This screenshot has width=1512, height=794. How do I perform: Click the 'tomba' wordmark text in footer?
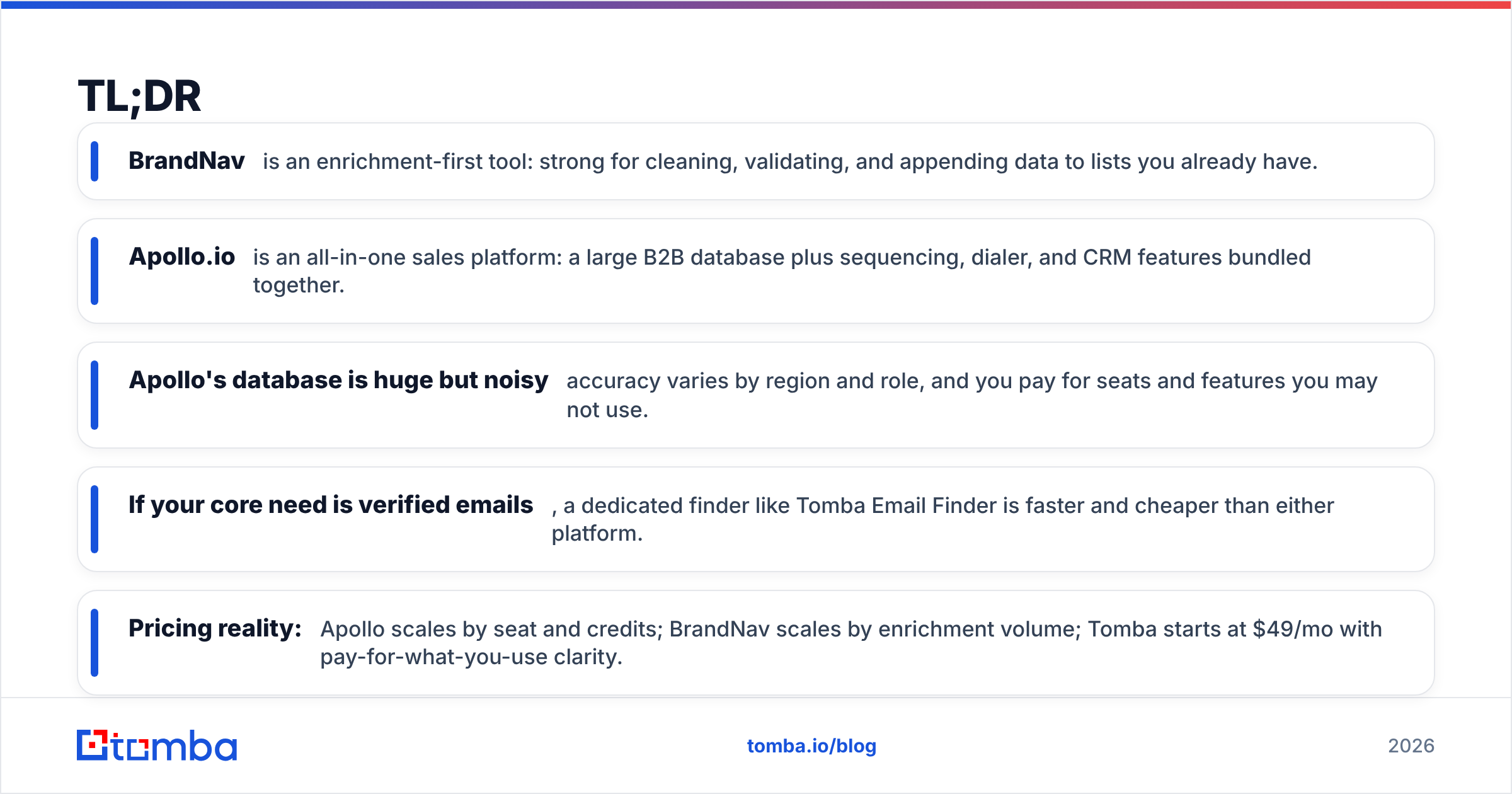pos(175,746)
